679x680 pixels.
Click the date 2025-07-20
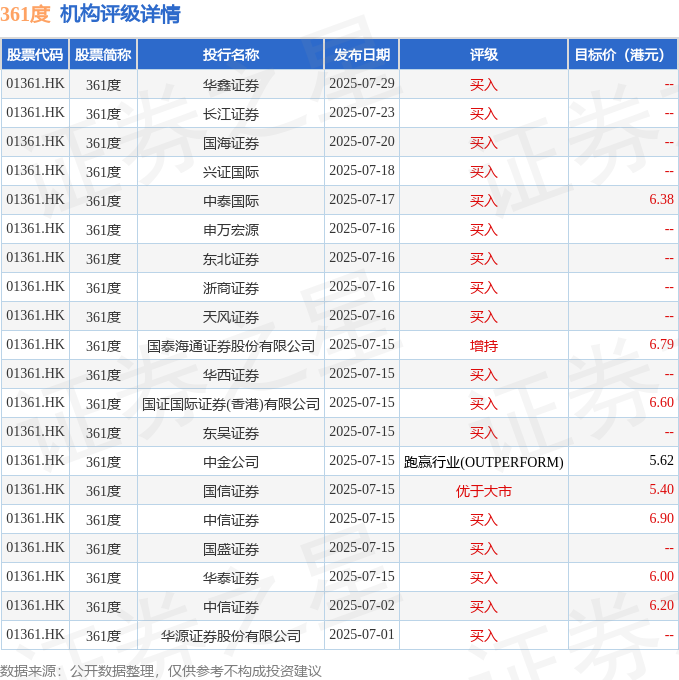(362, 141)
